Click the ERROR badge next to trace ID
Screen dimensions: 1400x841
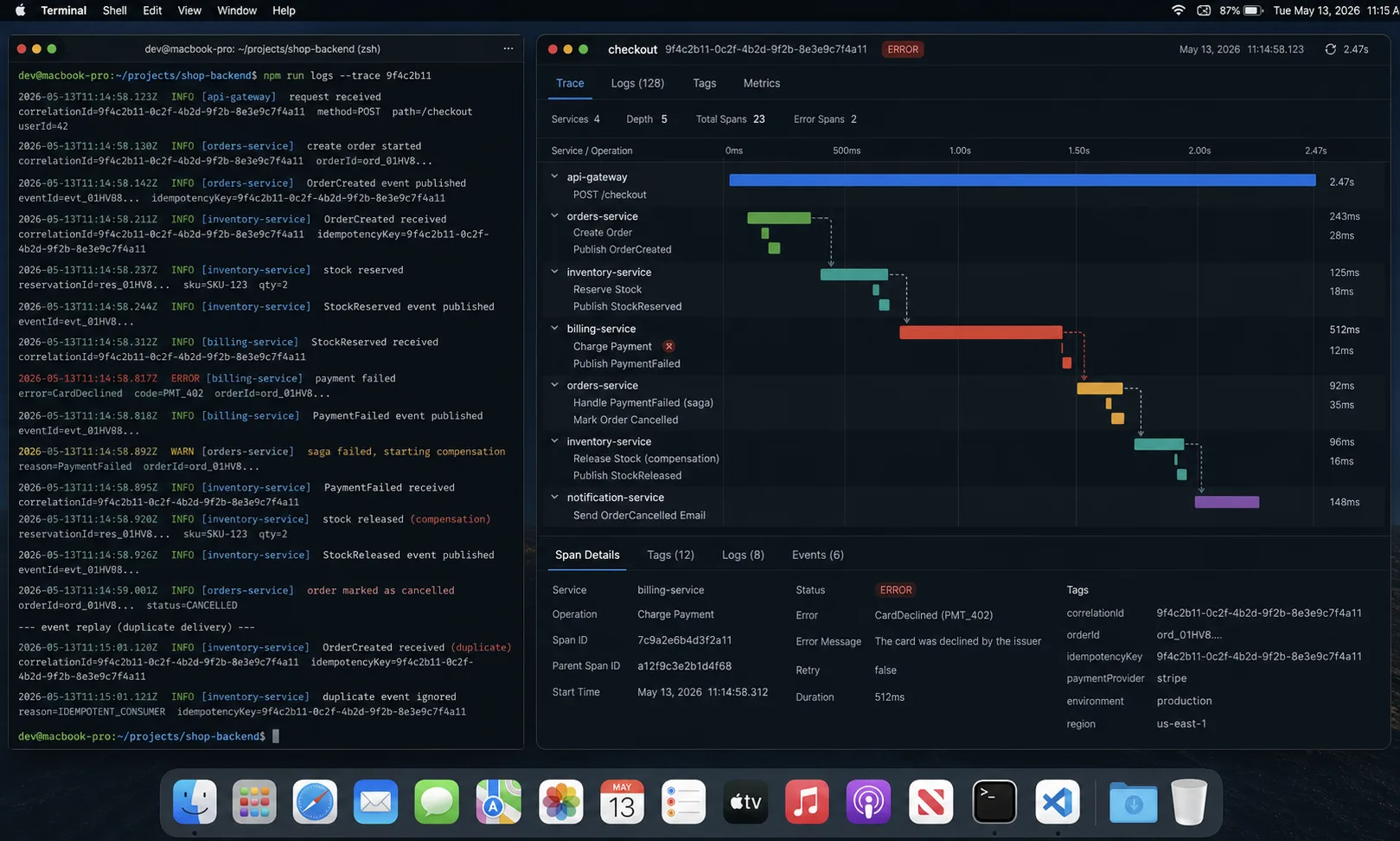pos(903,49)
